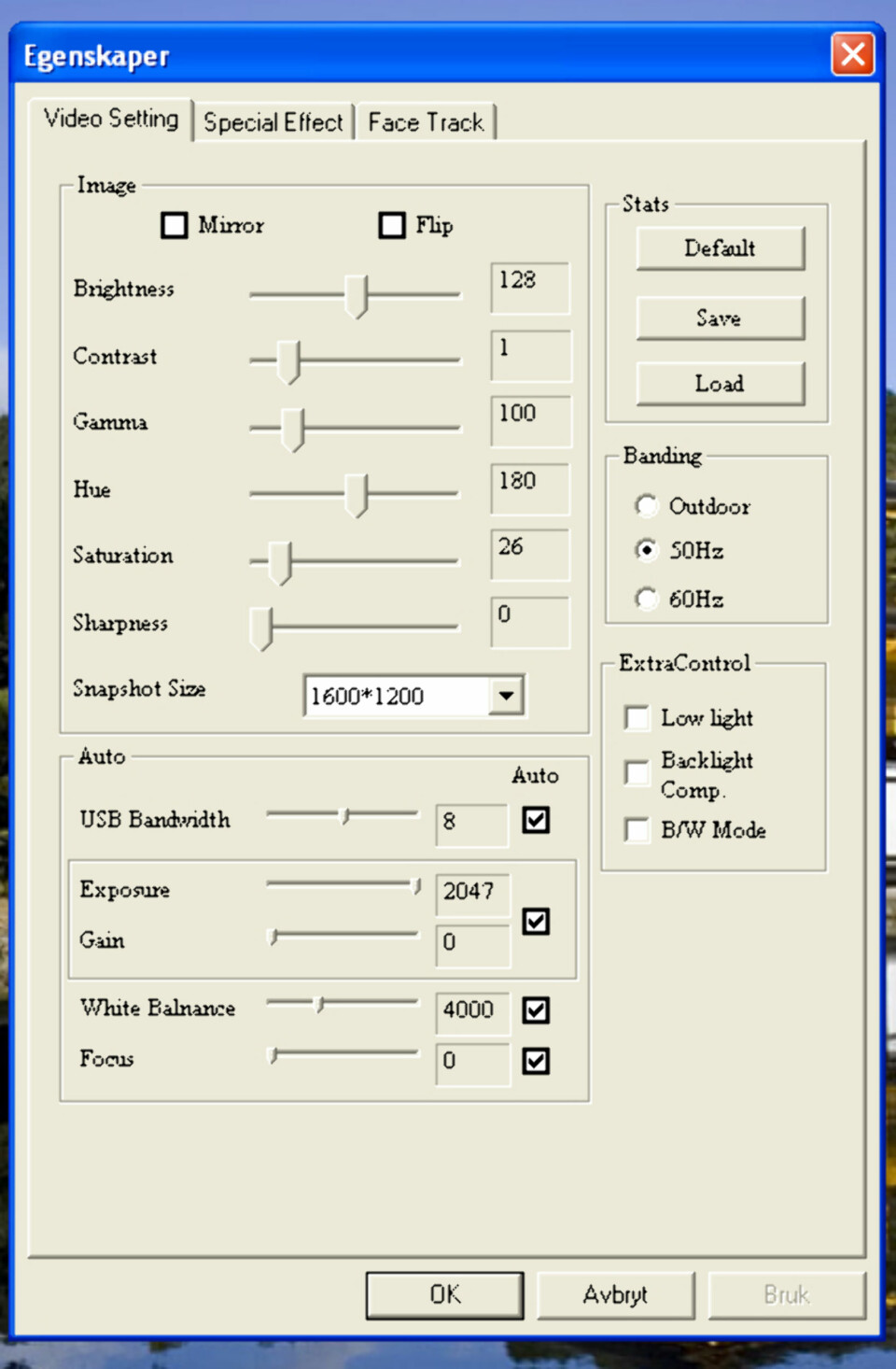Click the Focus slider

343,1054
